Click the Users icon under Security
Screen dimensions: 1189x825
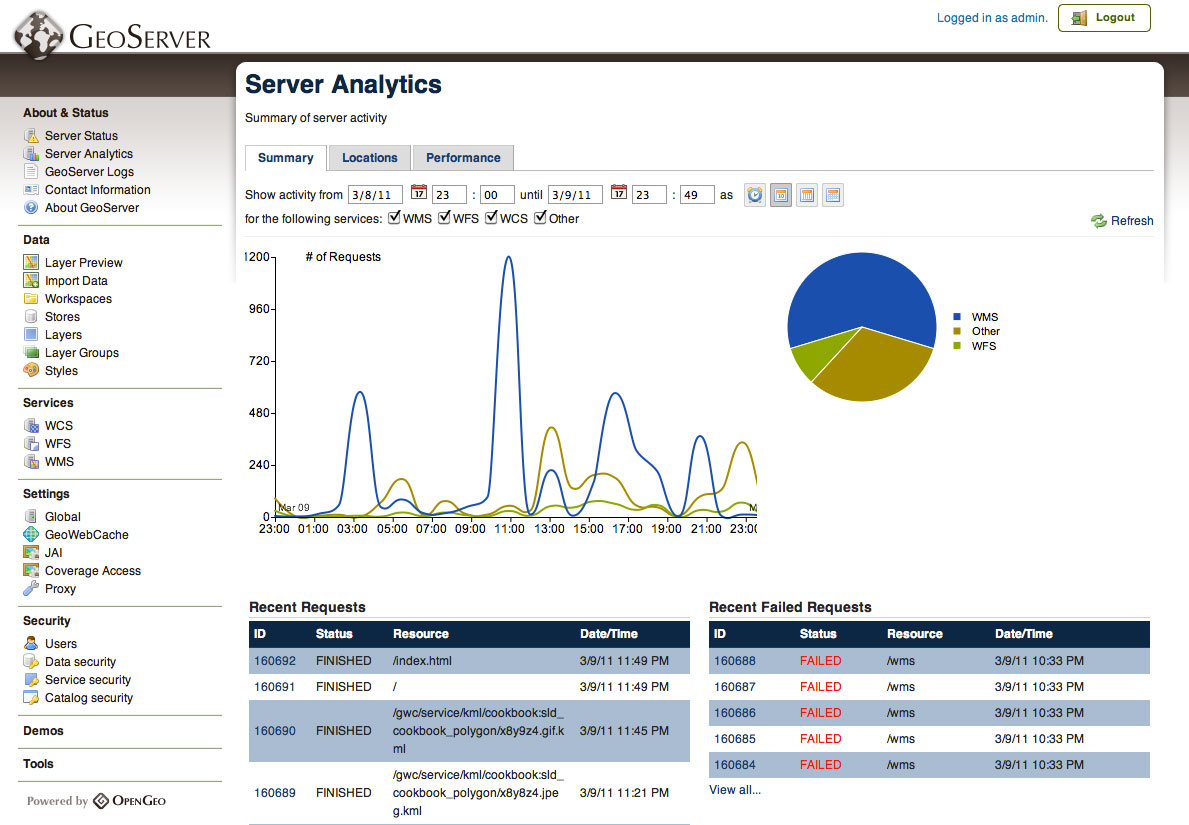click(x=31, y=644)
